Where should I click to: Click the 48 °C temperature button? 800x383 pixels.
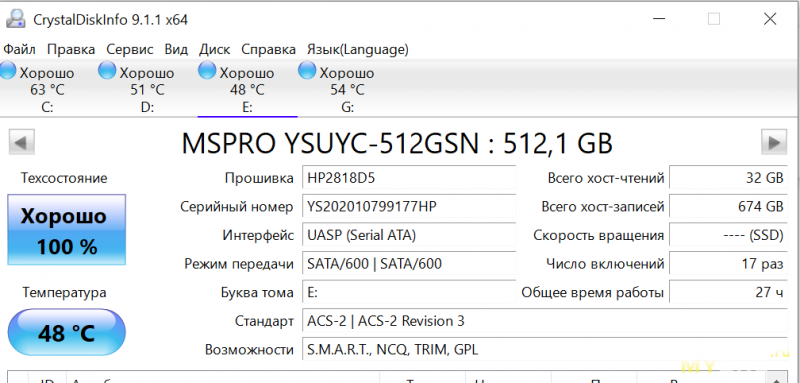coord(66,333)
